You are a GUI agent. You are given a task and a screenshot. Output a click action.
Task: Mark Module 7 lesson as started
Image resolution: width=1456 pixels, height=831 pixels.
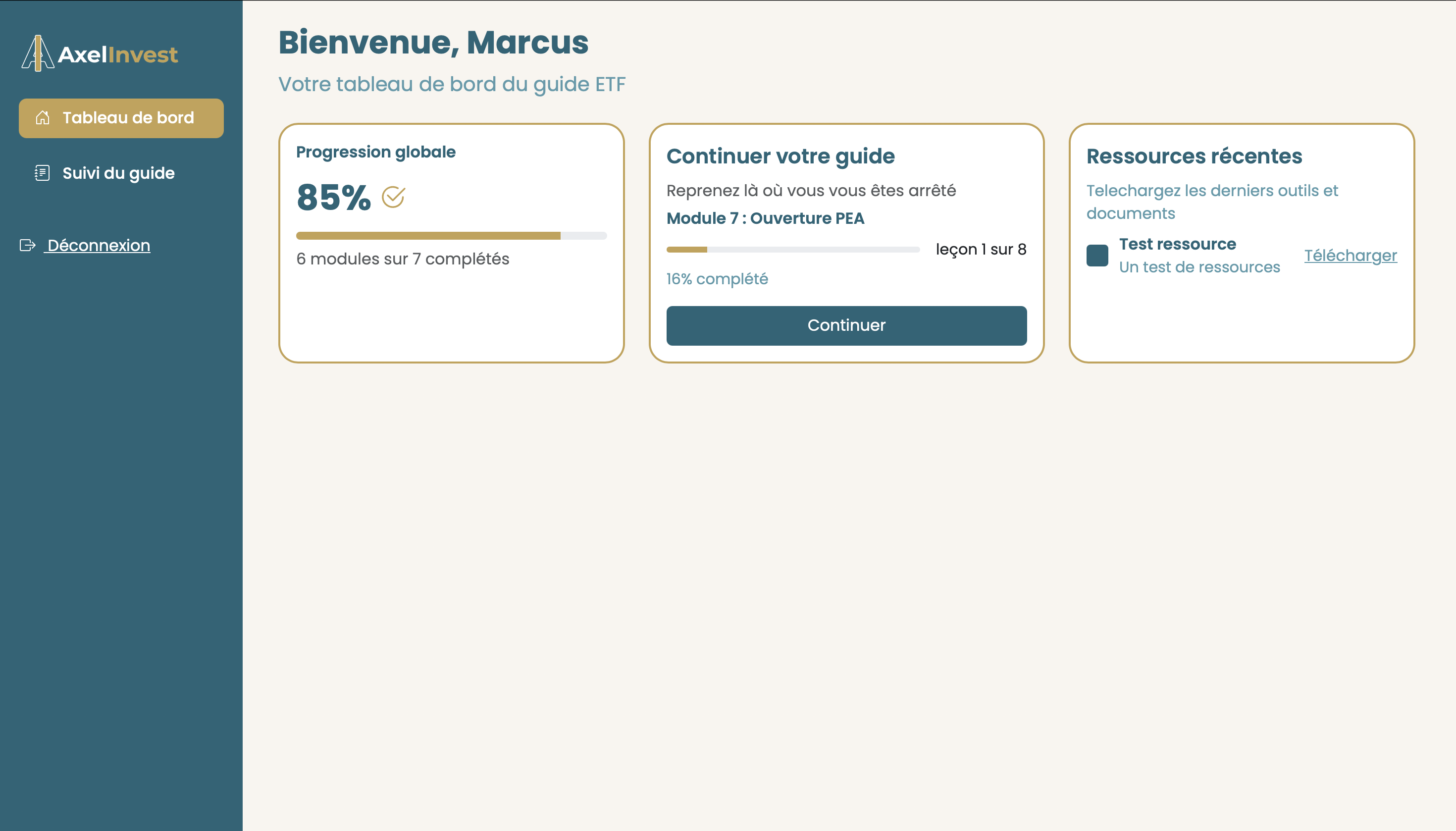point(846,325)
